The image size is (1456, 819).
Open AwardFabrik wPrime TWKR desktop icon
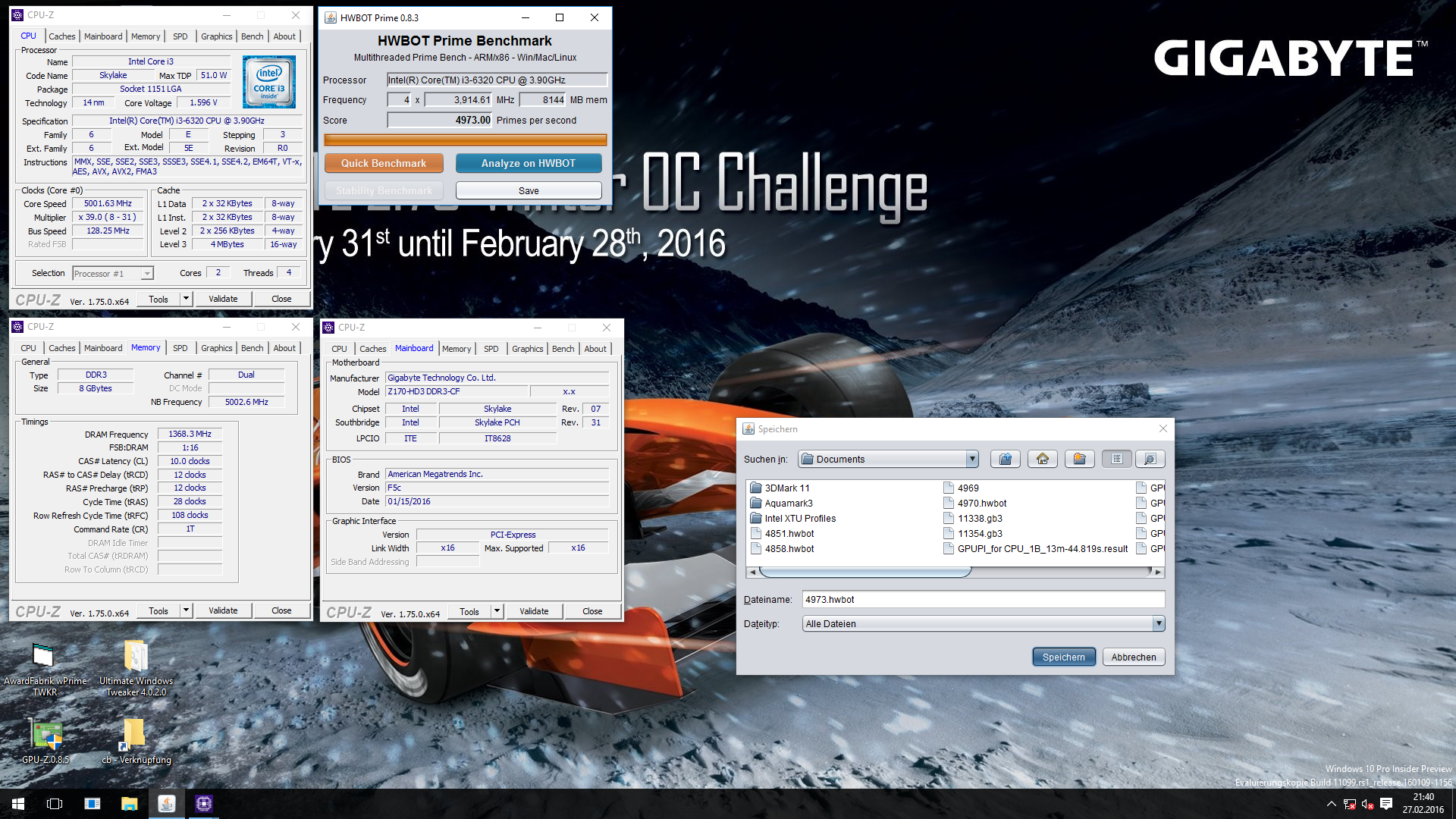coord(45,669)
